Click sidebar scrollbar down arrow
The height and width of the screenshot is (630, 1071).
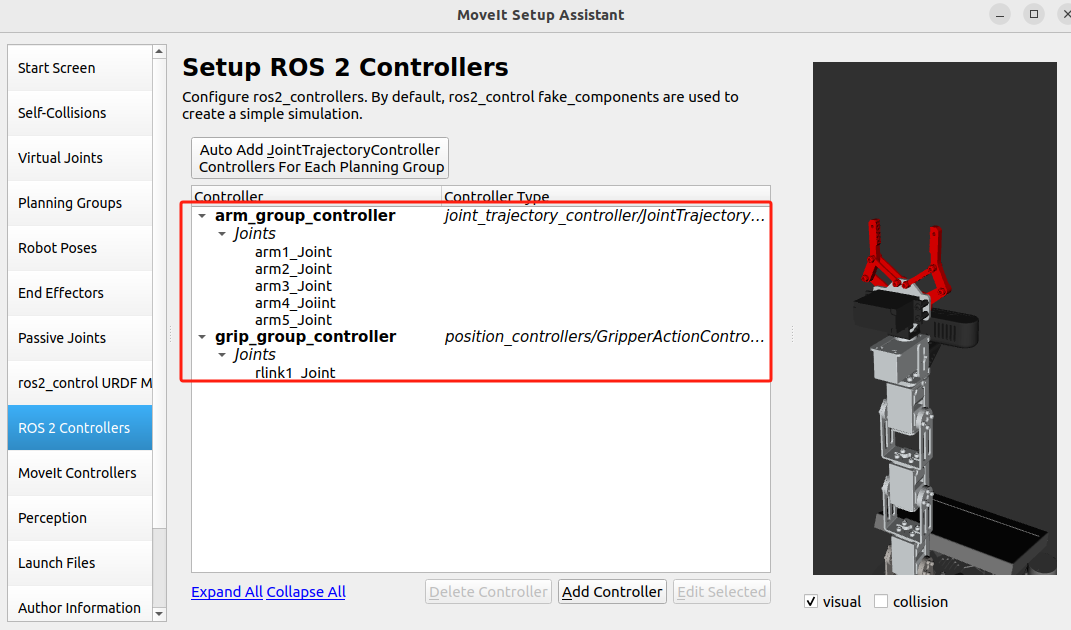[159, 614]
